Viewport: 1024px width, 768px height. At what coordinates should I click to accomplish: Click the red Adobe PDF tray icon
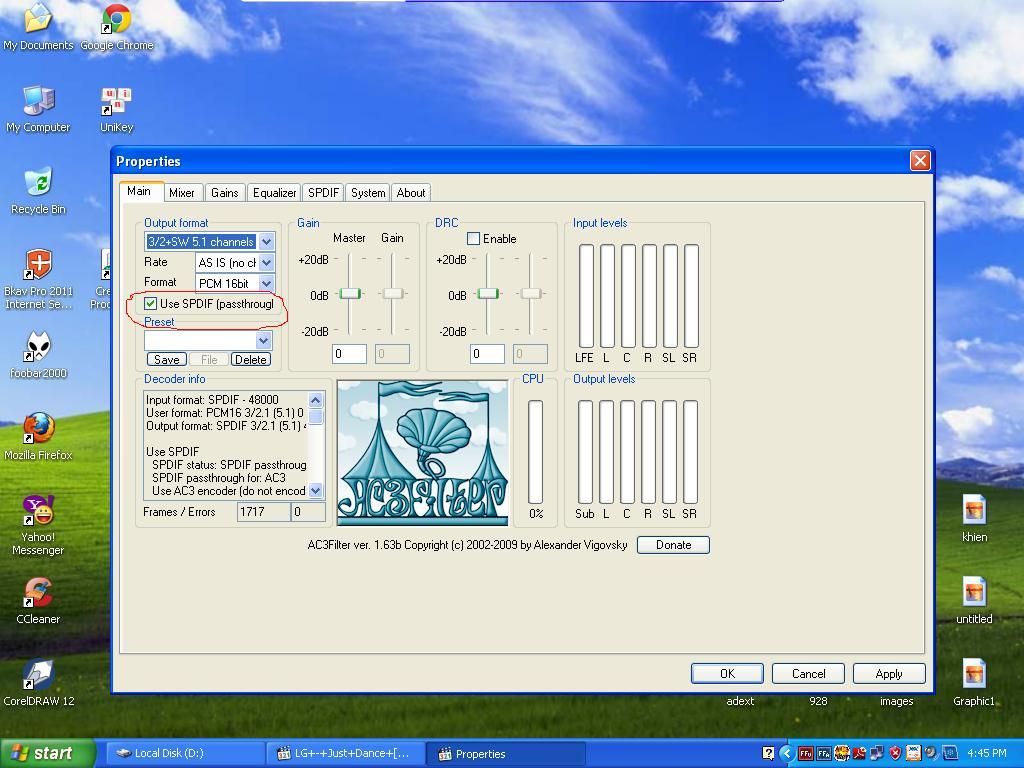click(x=859, y=753)
